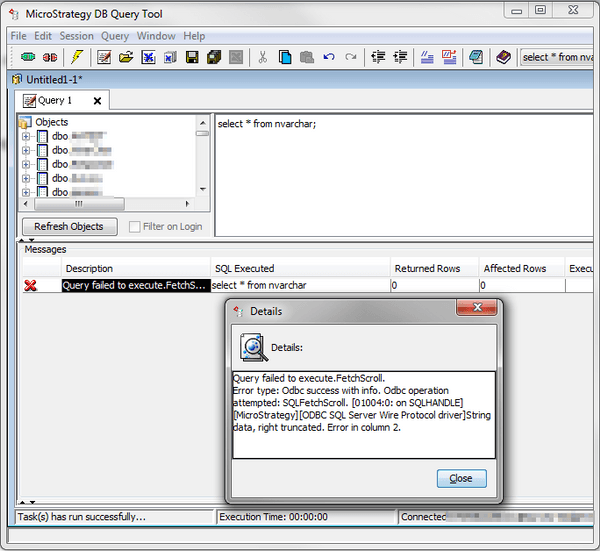The height and width of the screenshot is (551, 600).
Task: Select 'Query failed to execute.FetchS...' message cell
Action: click(x=136, y=285)
